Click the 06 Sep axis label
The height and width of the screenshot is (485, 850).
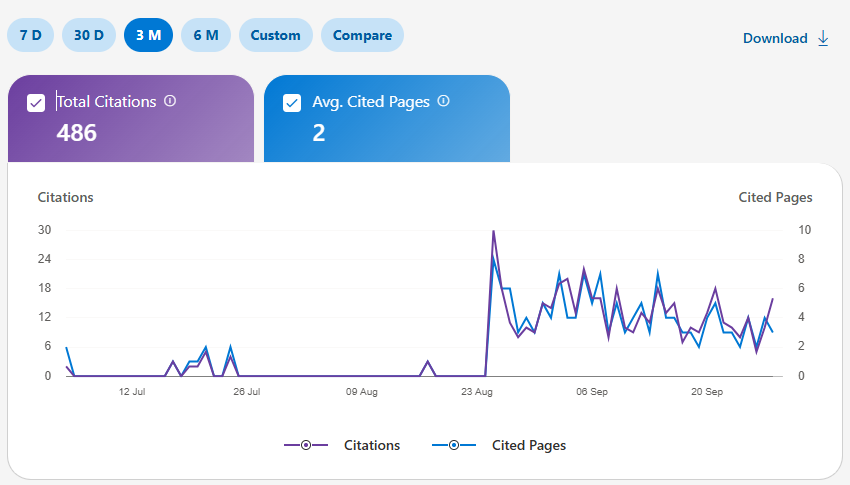pos(592,392)
